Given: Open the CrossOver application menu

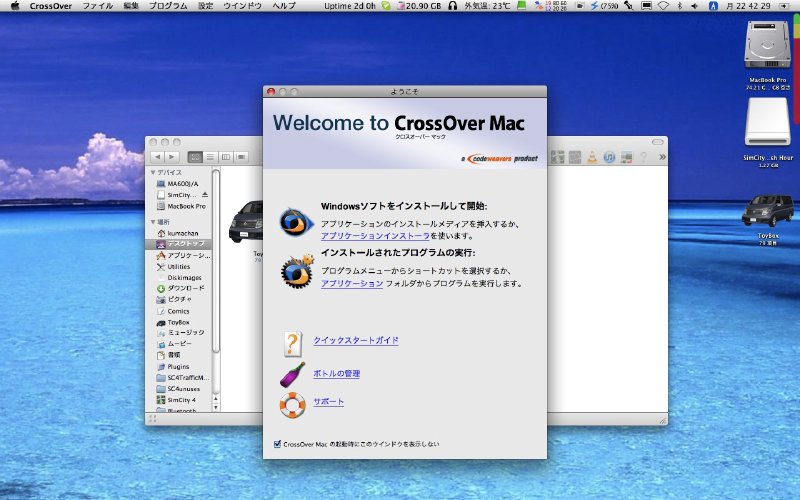Looking at the screenshot, I should click(x=51, y=6).
